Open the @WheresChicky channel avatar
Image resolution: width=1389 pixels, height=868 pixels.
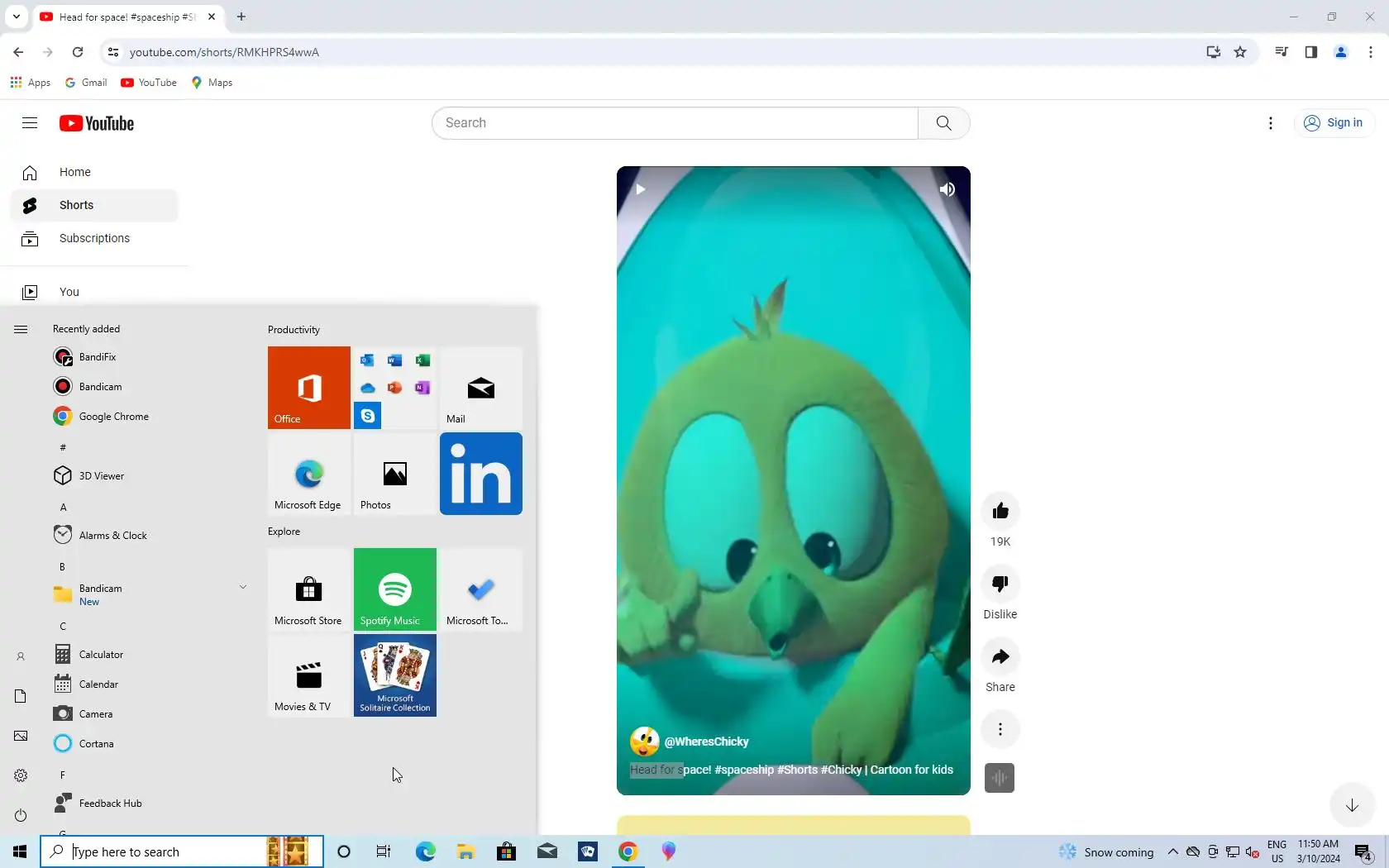(x=644, y=742)
